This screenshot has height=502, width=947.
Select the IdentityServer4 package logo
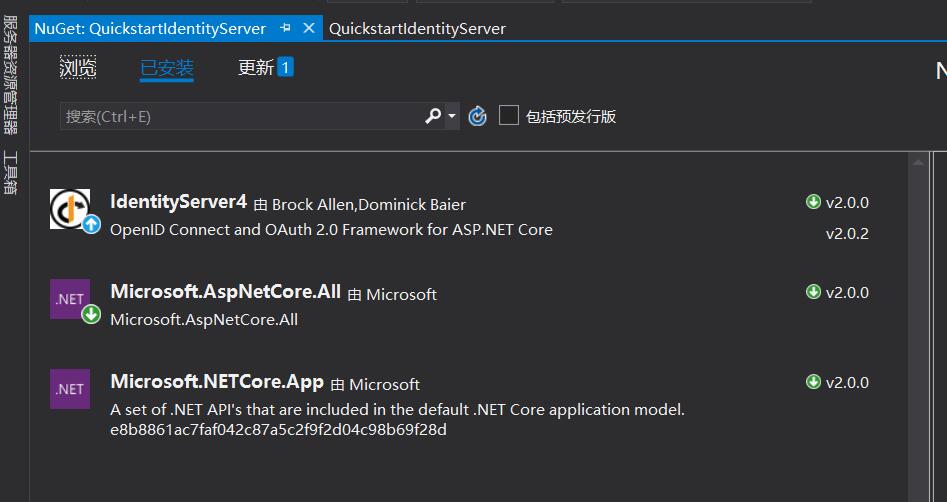[70, 209]
